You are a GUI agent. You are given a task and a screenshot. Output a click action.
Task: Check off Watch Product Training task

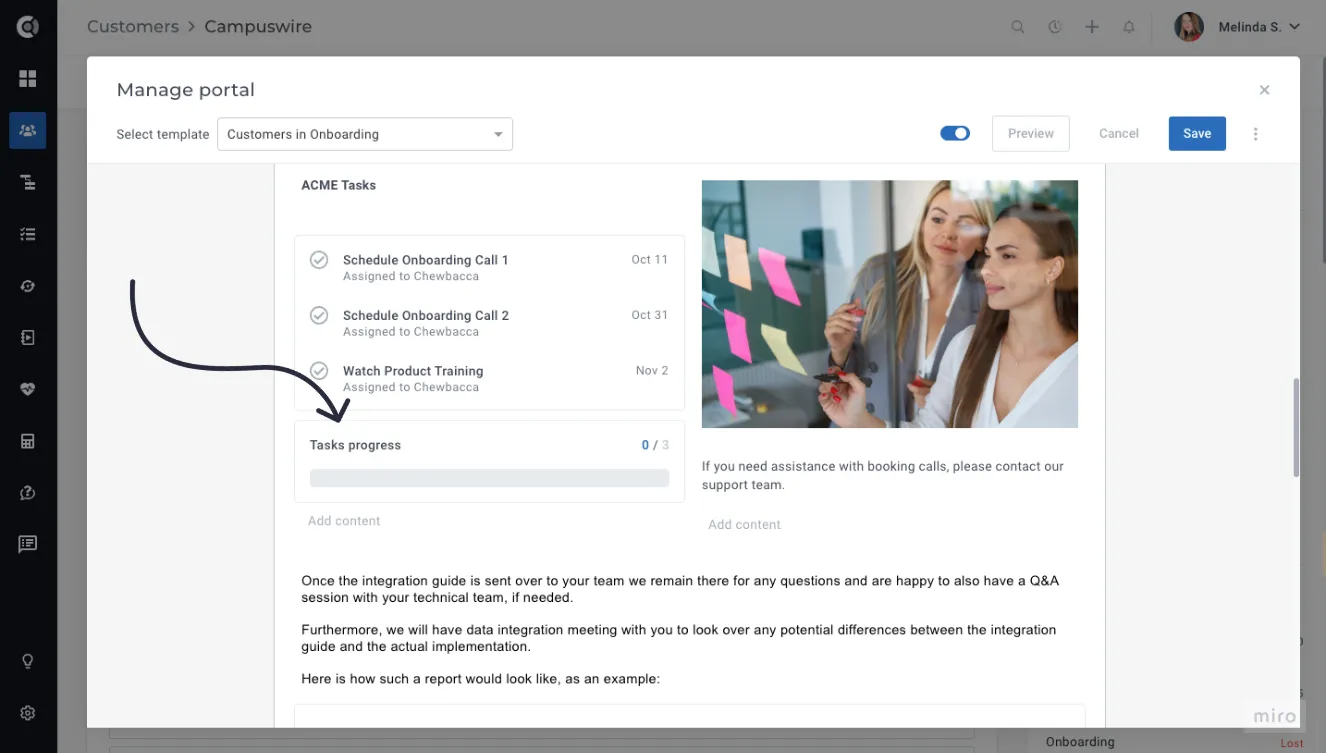[x=319, y=371]
